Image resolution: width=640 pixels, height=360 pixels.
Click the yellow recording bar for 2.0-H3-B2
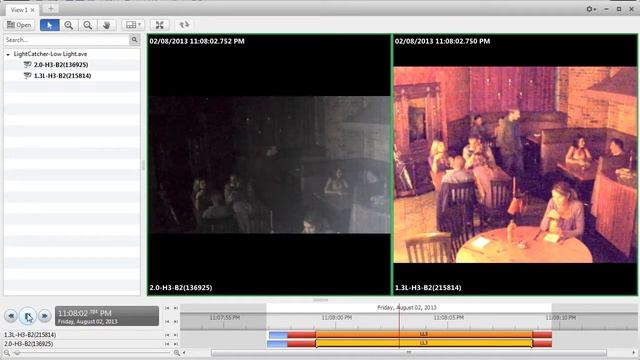pyautogui.click(x=424, y=344)
